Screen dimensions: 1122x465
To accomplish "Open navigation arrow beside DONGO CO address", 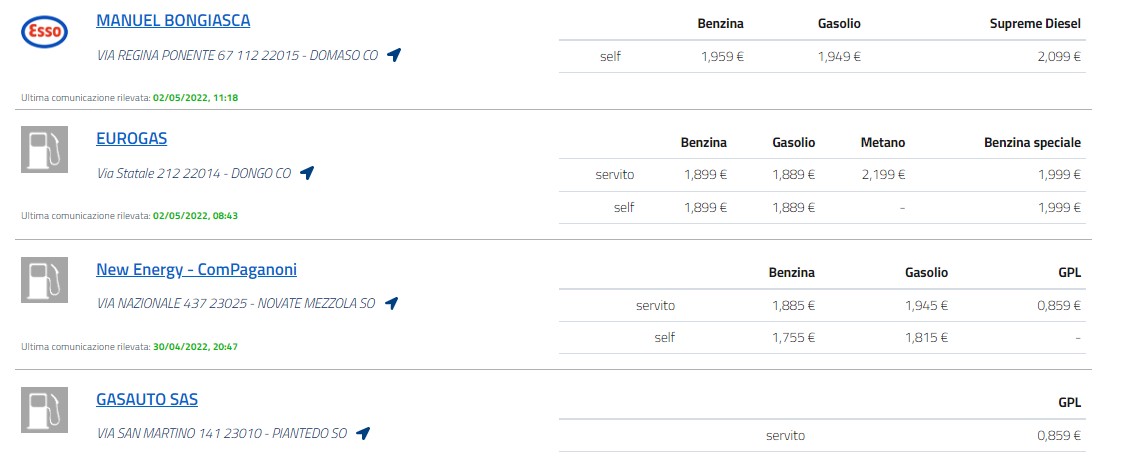I will click(307, 173).
